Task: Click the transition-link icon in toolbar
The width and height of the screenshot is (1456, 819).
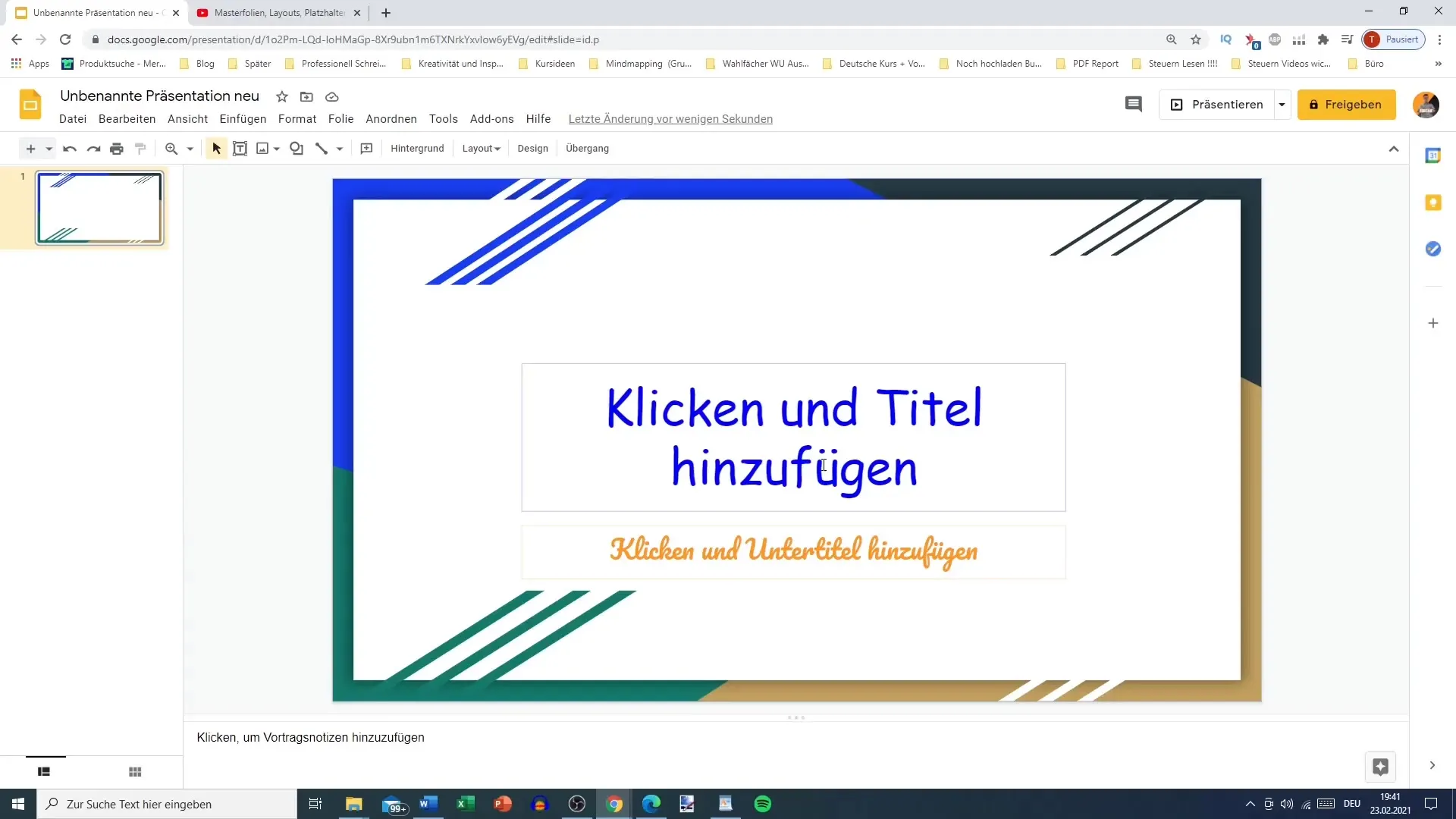Action: (x=588, y=148)
